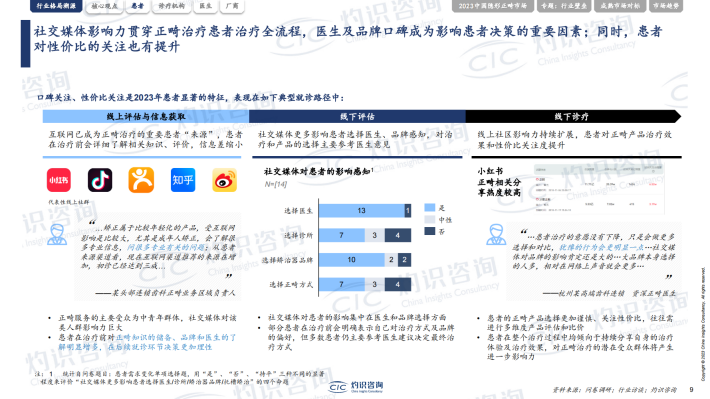Open the 厂商 tab
This screenshot has width=710, height=399.
(x=232, y=6)
